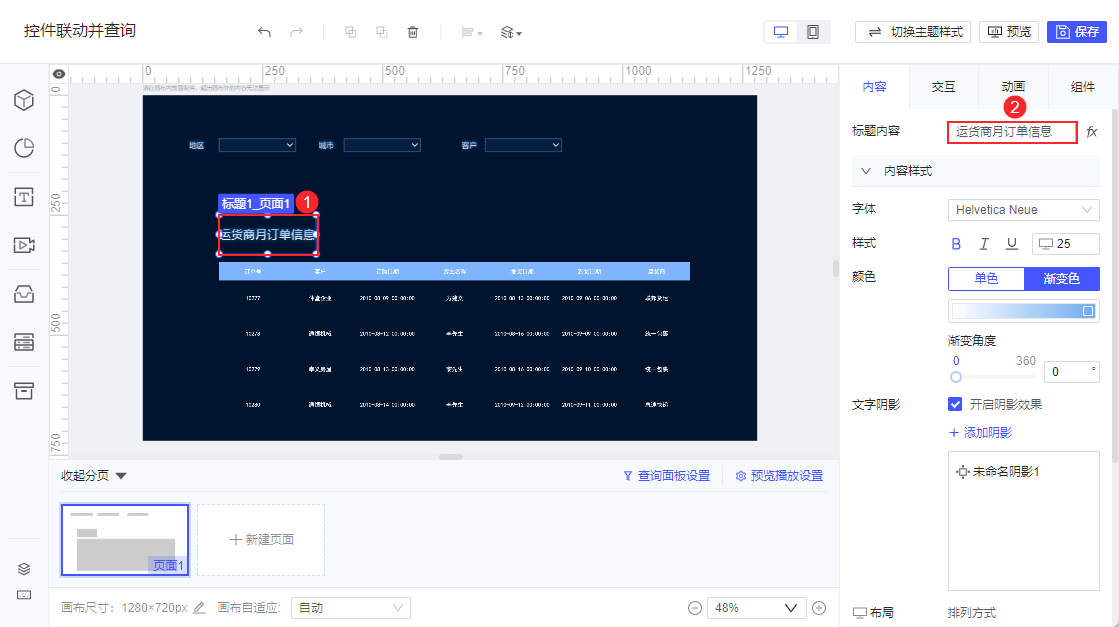
Task: Open the media video component icon
Action: click(x=24, y=245)
